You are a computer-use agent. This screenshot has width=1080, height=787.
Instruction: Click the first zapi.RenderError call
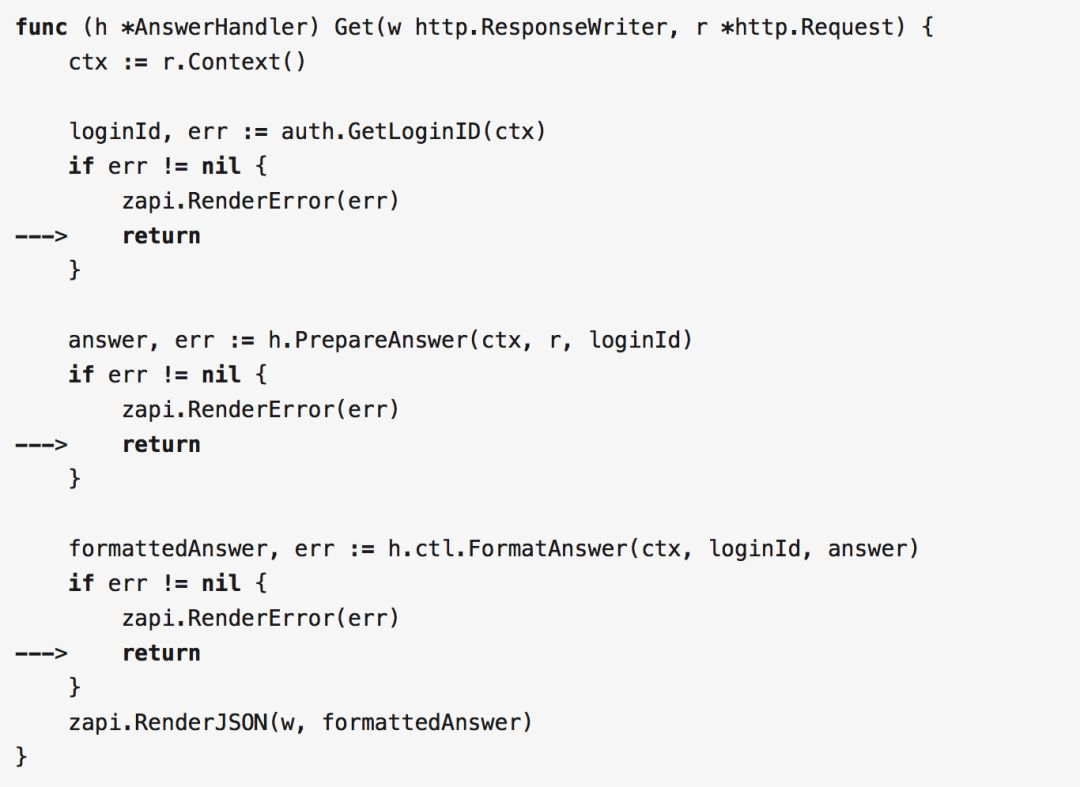(260, 201)
